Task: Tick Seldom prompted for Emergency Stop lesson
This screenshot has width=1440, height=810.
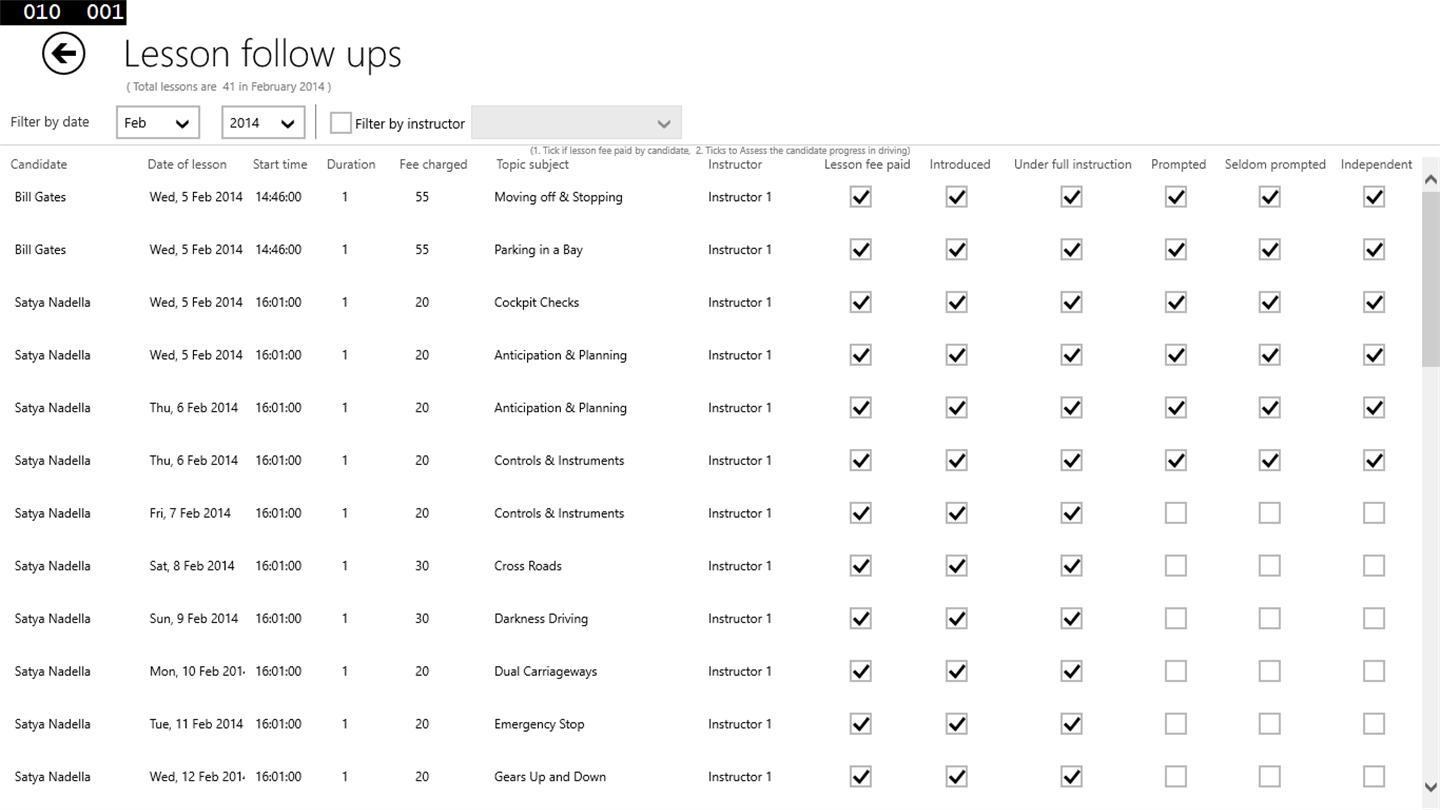Action: (x=1269, y=724)
